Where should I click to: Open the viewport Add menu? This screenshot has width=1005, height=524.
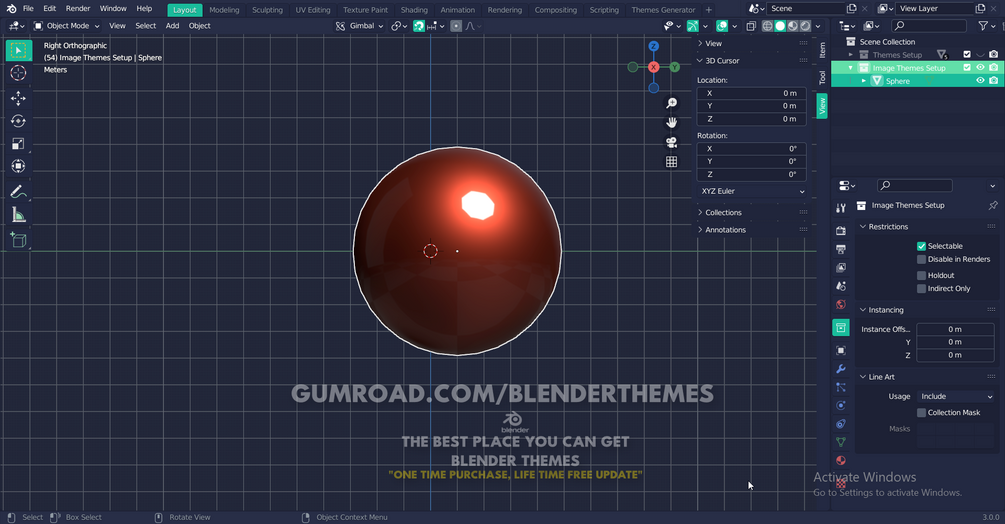pyautogui.click(x=172, y=26)
